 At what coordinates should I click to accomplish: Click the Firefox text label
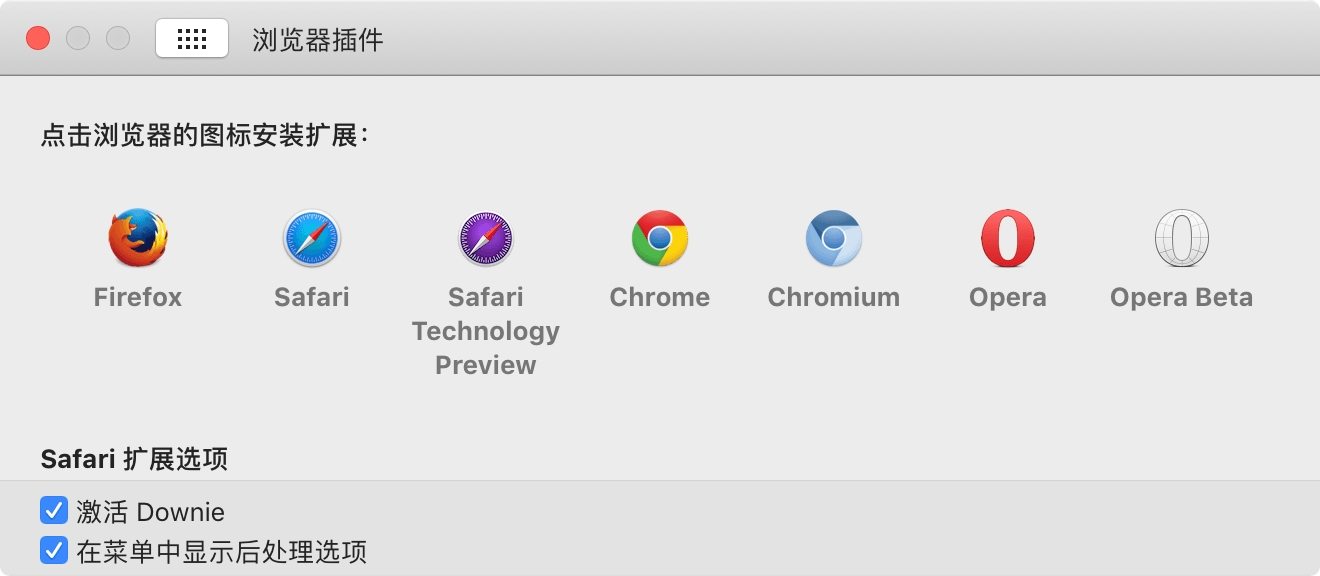[x=138, y=297]
